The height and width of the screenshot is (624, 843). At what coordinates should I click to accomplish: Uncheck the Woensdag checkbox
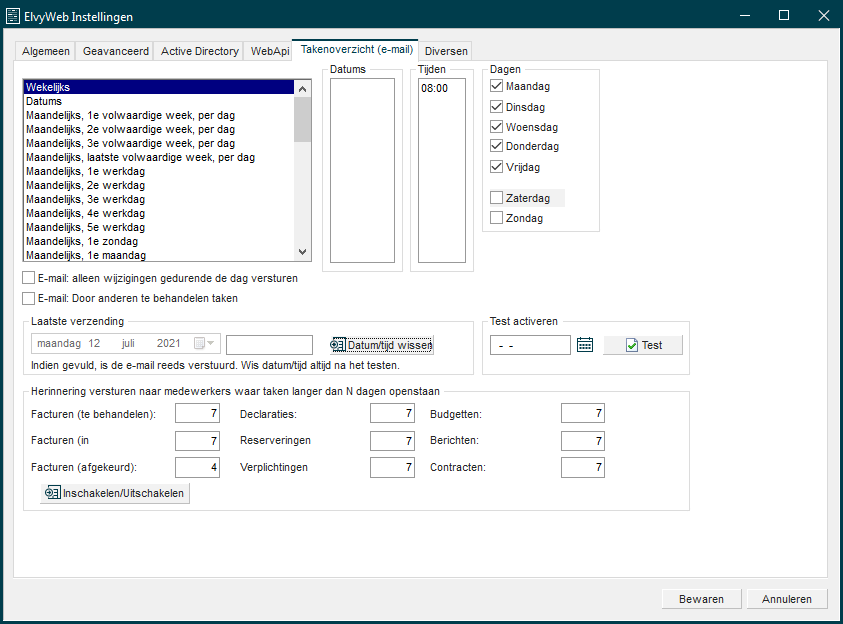pyautogui.click(x=496, y=127)
